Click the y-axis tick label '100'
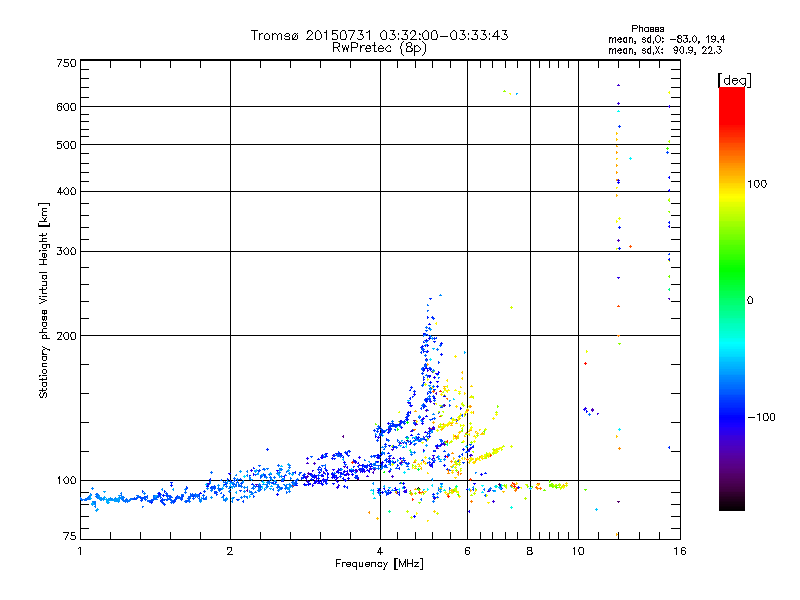Image resolution: width=800 pixels, height=600 pixels. (x=66, y=481)
